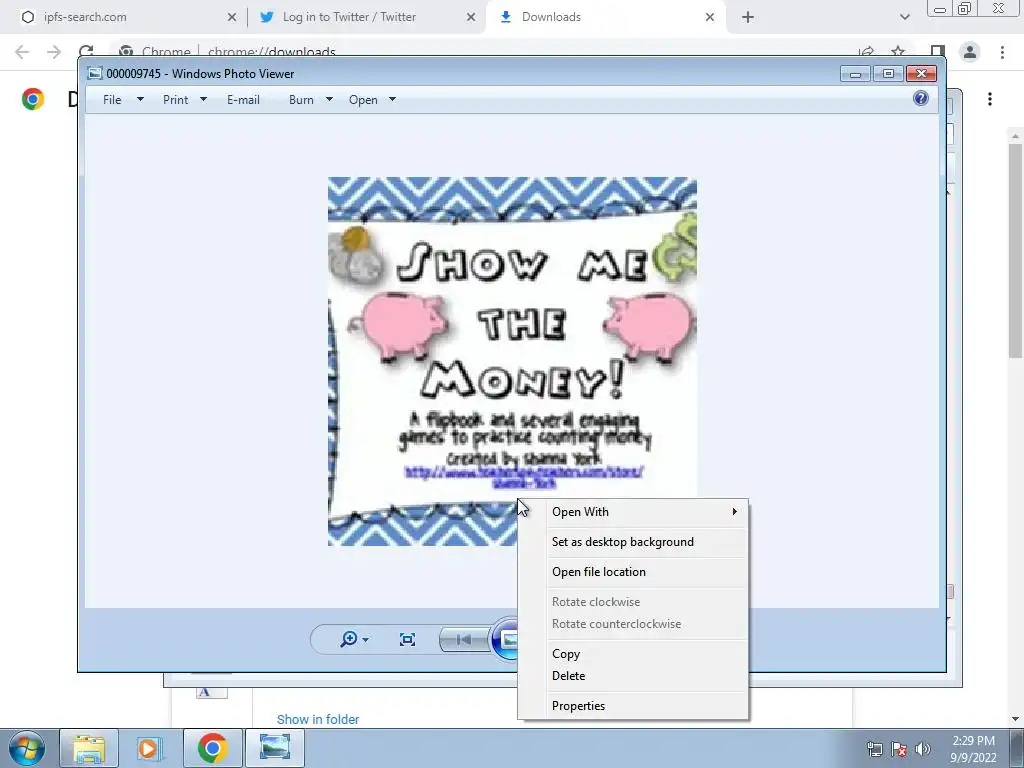Image resolution: width=1024 pixels, height=768 pixels.
Task: Maximize the Photo Viewer window
Action: coord(888,74)
